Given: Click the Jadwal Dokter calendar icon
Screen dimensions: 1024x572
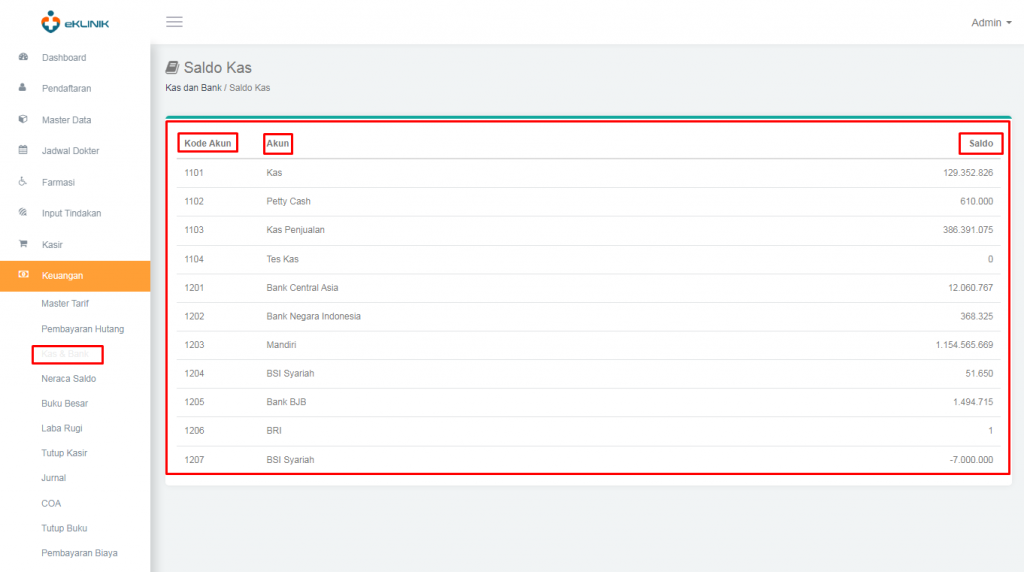Looking at the screenshot, I should (x=23, y=151).
